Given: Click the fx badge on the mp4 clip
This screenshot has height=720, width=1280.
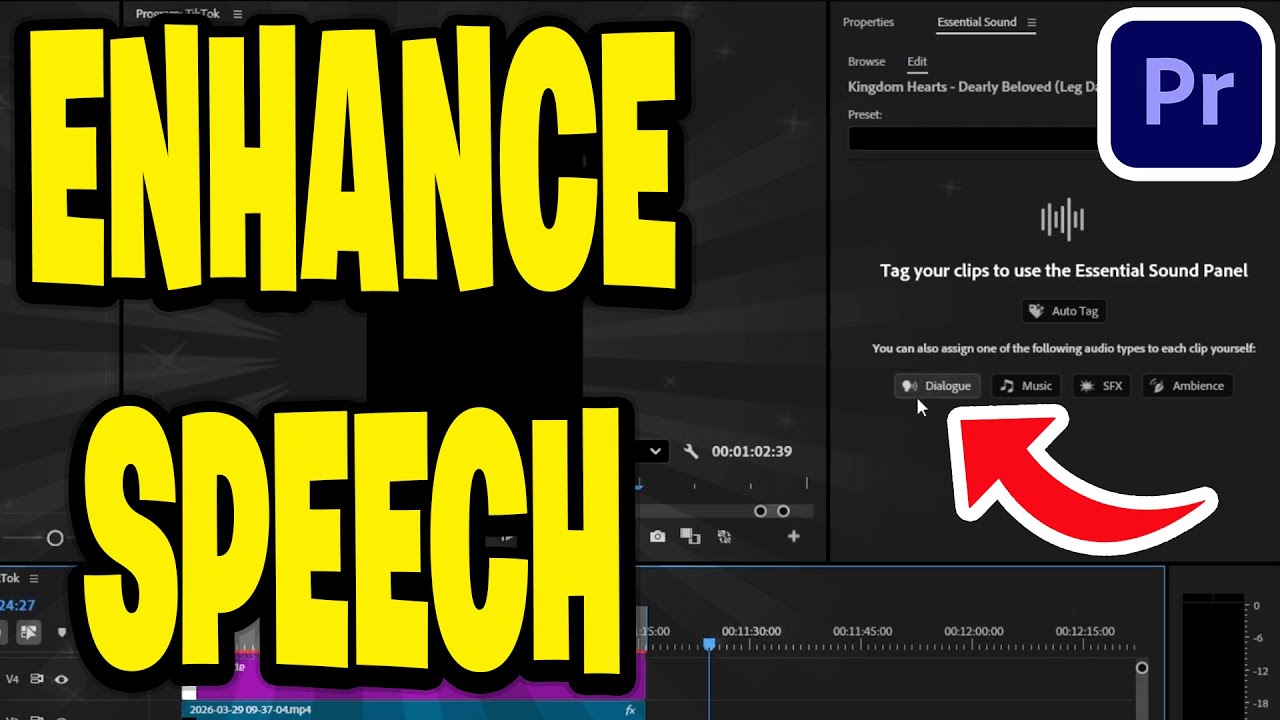Looking at the screenshot, I should point(630,710).
